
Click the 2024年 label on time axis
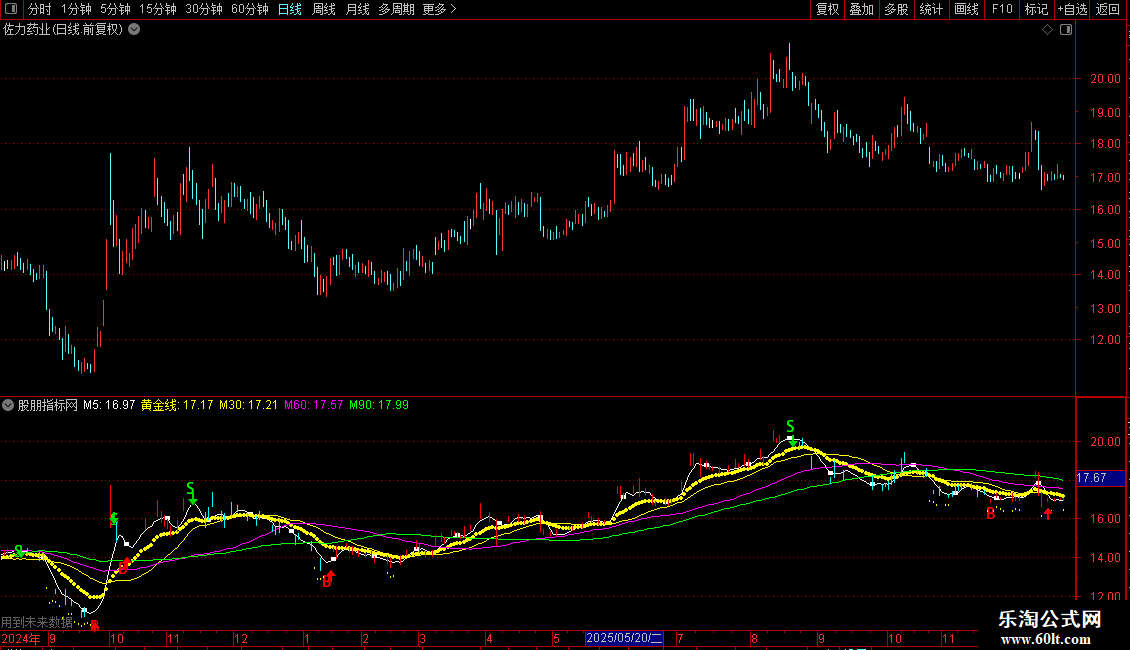click(22, 638)
